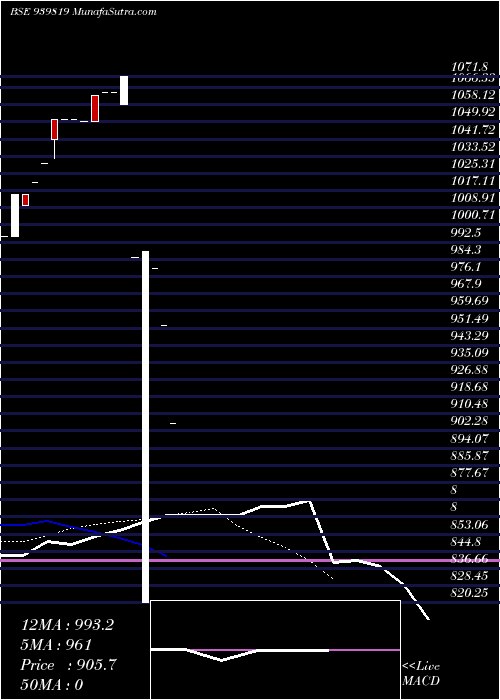500x700 pixels.
Task: Click the 894.07 price axis label
Action: 469,438
